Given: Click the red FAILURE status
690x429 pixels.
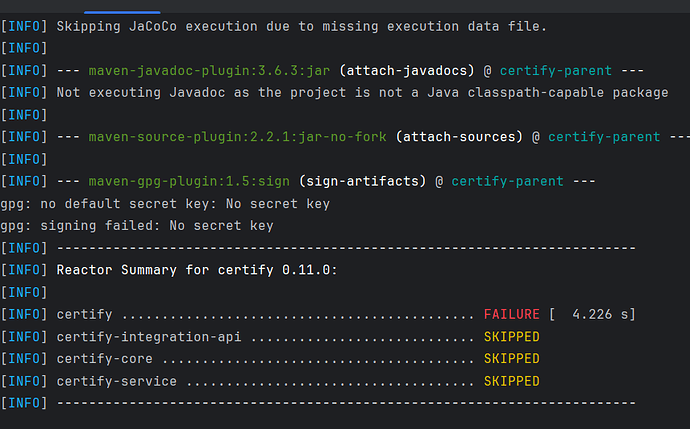Looking at the screenshot, I should click(511, 315).
